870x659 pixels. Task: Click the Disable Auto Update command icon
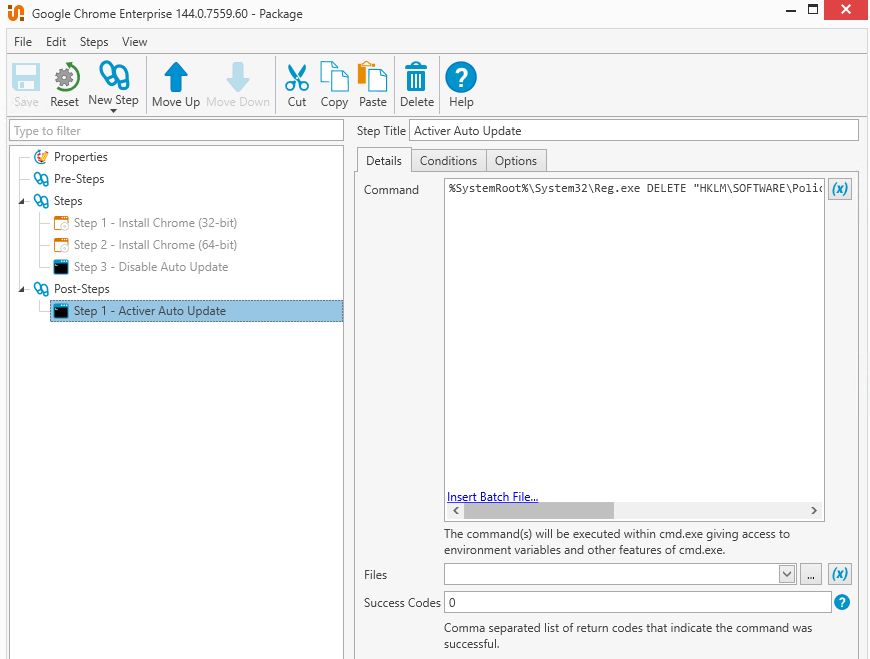coord(61,267)
